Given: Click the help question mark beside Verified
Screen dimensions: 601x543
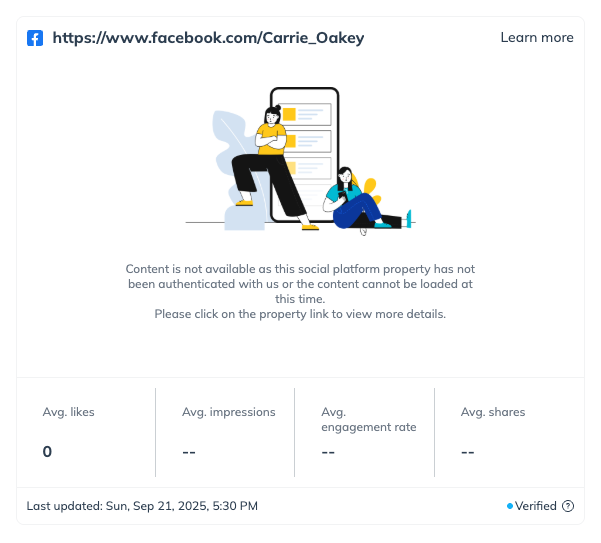Looking at the screenshot, I should [568, 506].
